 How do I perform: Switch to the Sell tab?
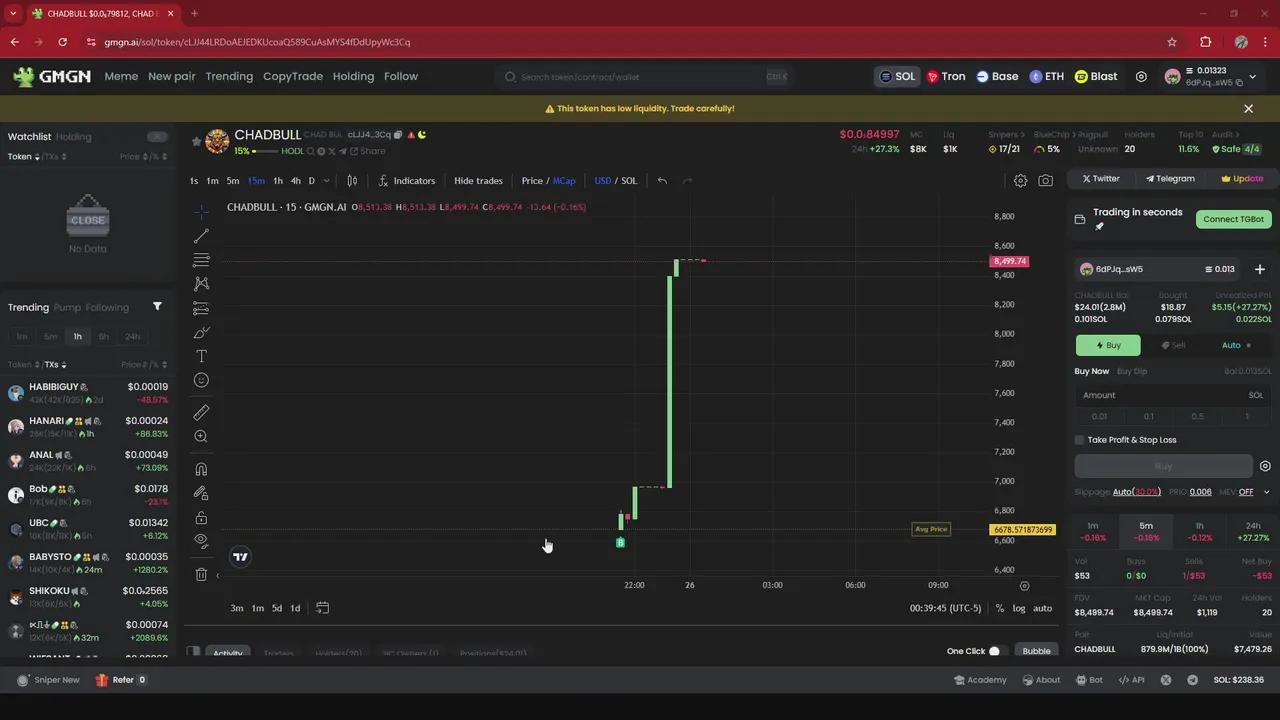pos(1173,345)
